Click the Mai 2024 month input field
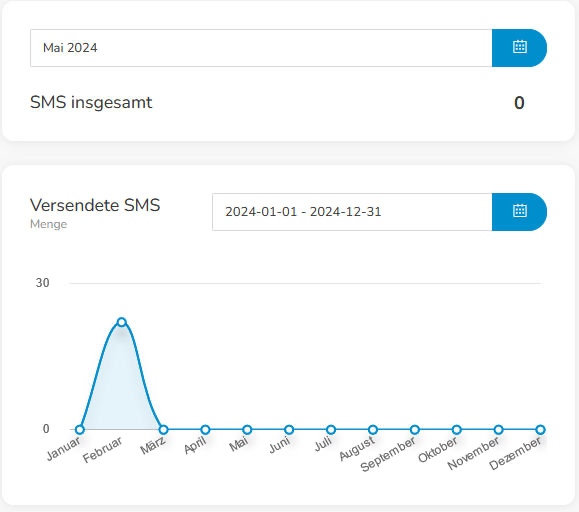Viewport: 579px width, 512px height. click(x=261, y=48)
